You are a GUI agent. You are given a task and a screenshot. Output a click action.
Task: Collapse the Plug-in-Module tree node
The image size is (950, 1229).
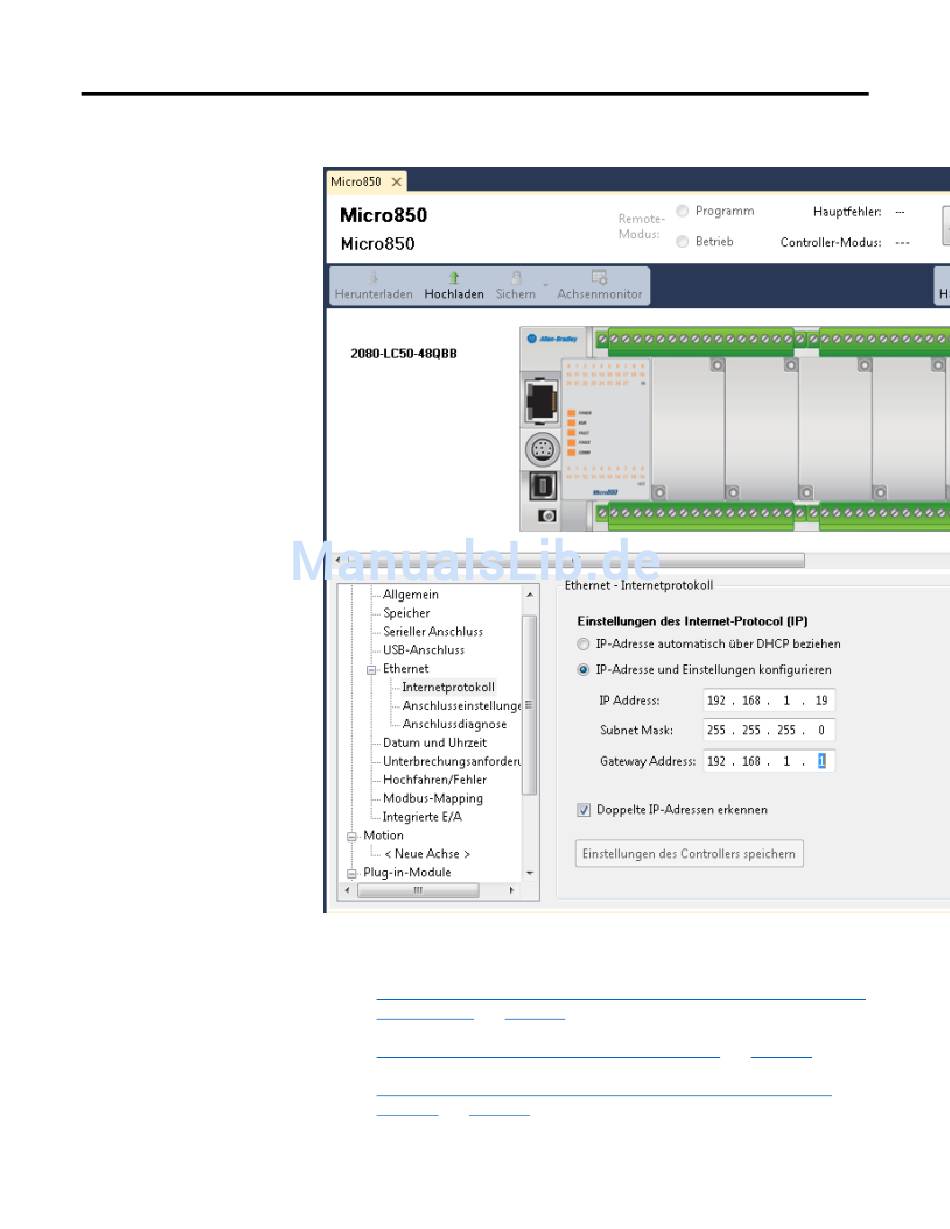point(352,874)
